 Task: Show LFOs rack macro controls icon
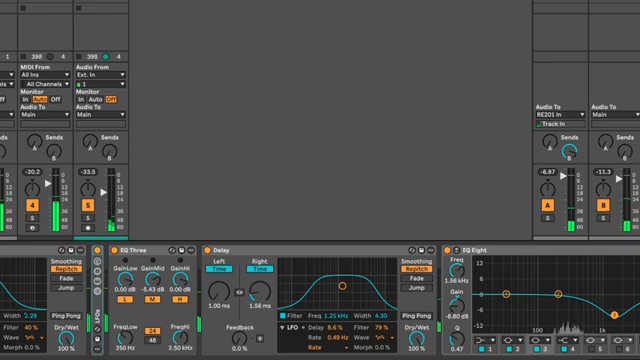tap(97, 261)
